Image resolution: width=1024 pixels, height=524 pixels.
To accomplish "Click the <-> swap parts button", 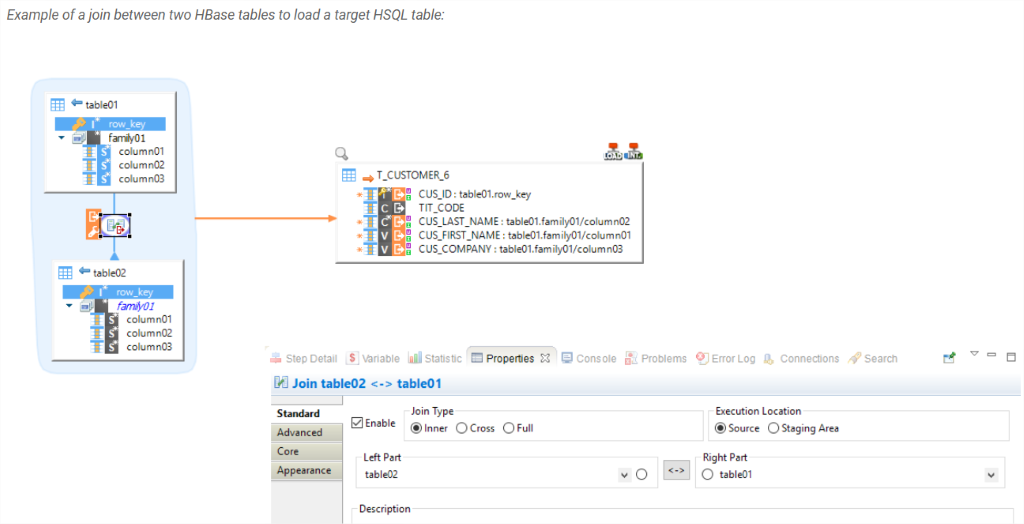I will [x=677, y=470].
